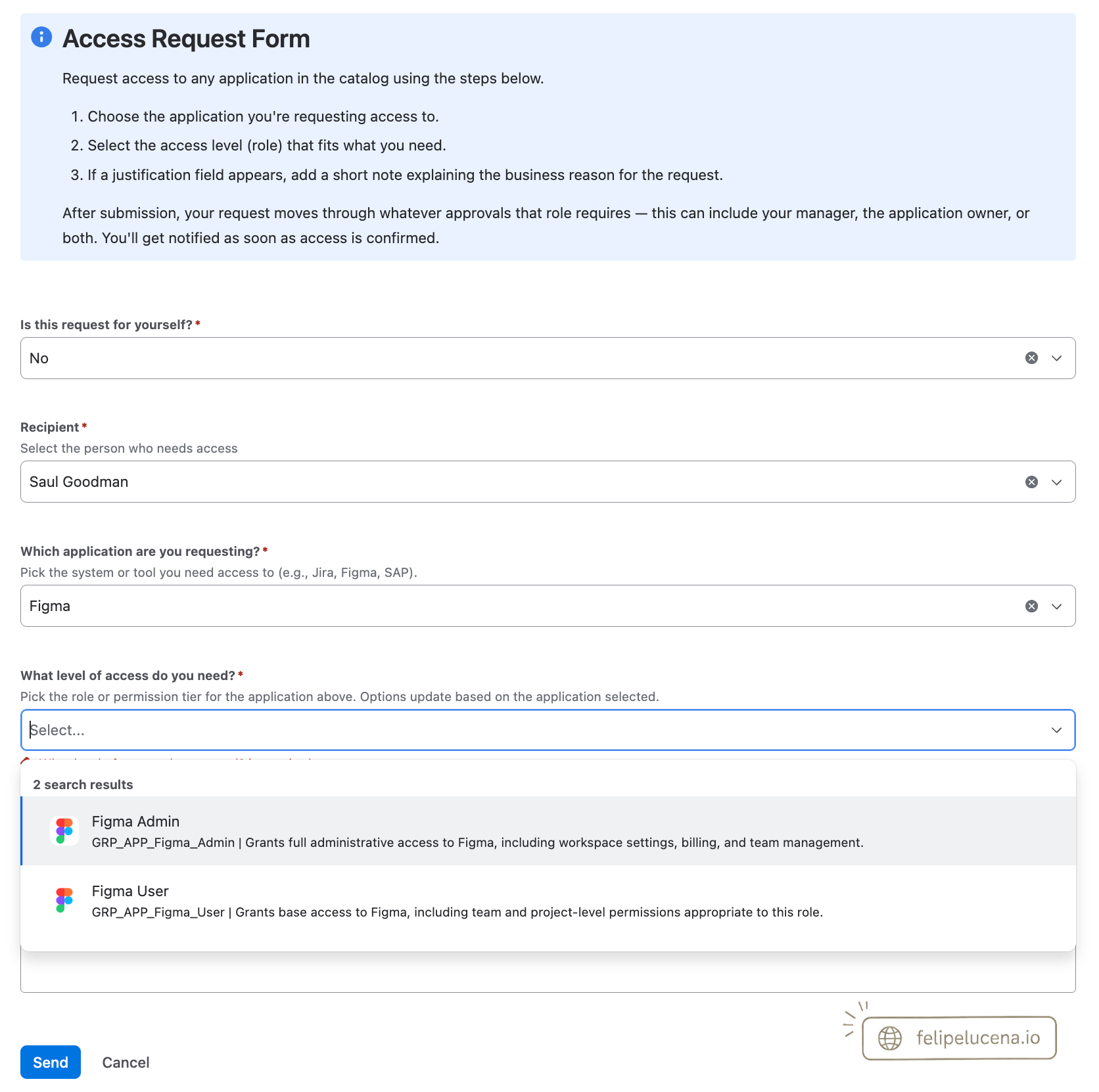1099x1092 pixels.
Task: Clear the Saul Goodman recipient with the X icon
Action: (x=1031, y=482)
